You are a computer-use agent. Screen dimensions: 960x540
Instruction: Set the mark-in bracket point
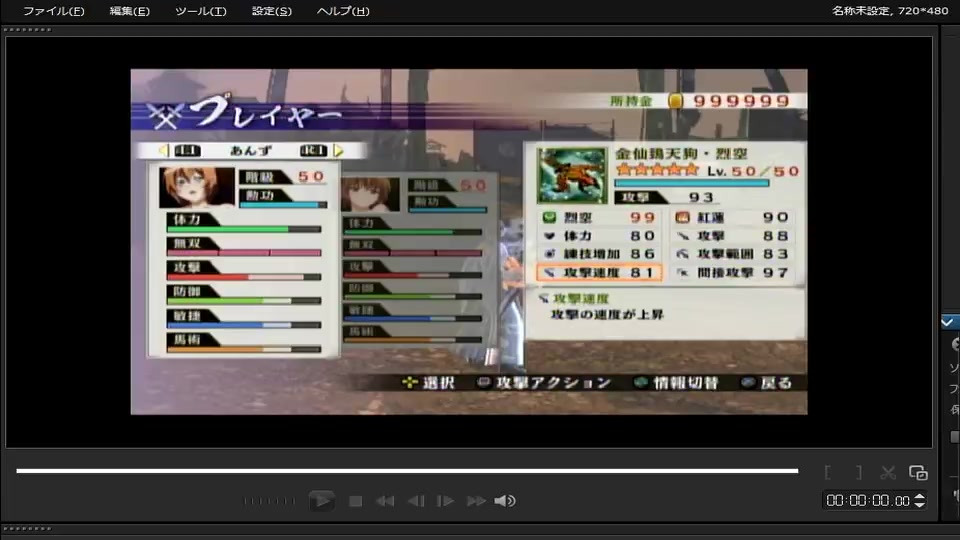828,472
